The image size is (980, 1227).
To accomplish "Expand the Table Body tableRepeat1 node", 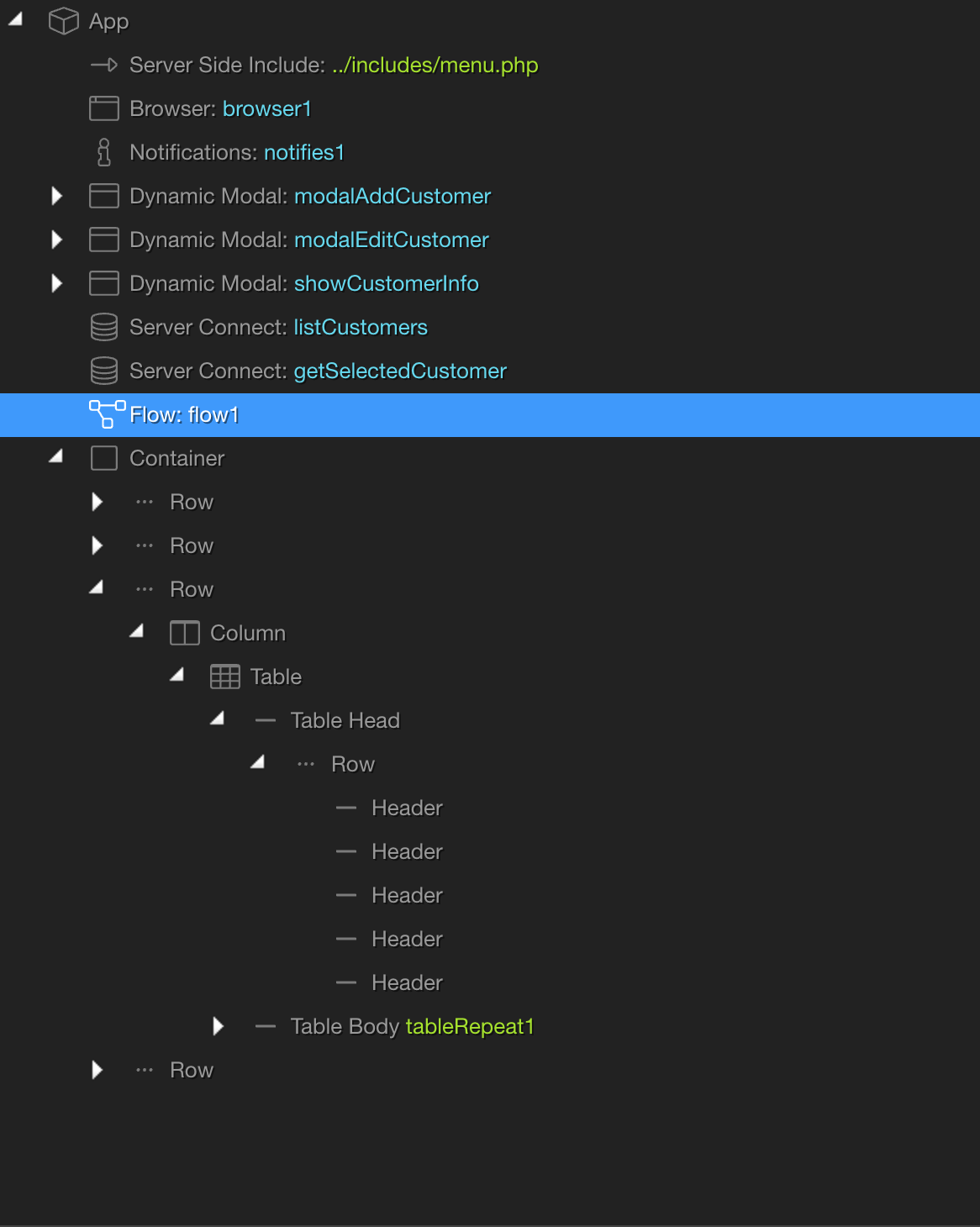I will tap(218, 1026).
